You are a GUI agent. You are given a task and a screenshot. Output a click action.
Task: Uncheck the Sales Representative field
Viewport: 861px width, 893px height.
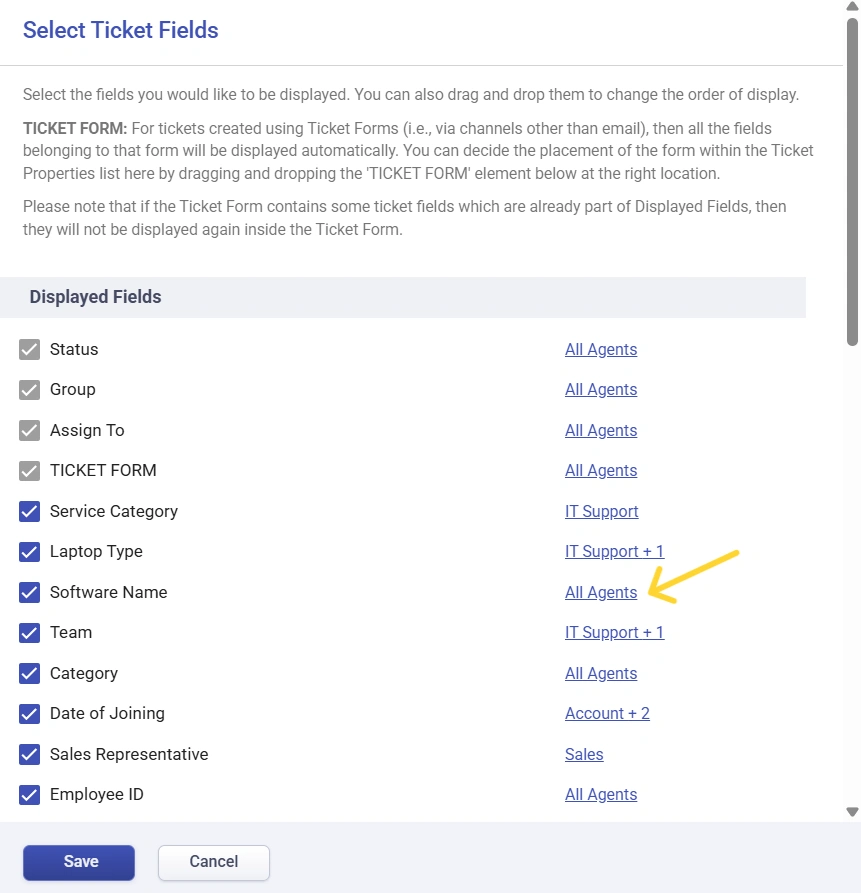coord(29,755)
